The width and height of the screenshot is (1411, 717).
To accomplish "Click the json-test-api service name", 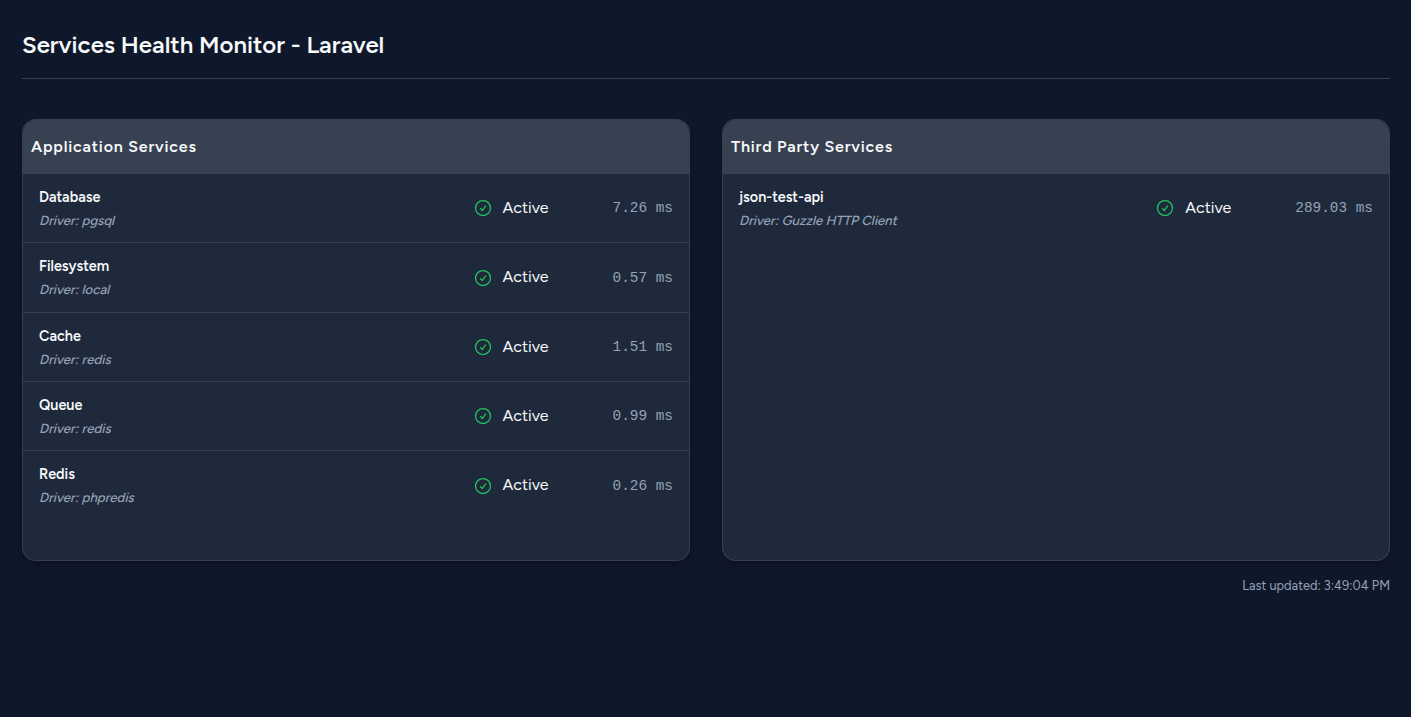I will click(x=781, y=197).
